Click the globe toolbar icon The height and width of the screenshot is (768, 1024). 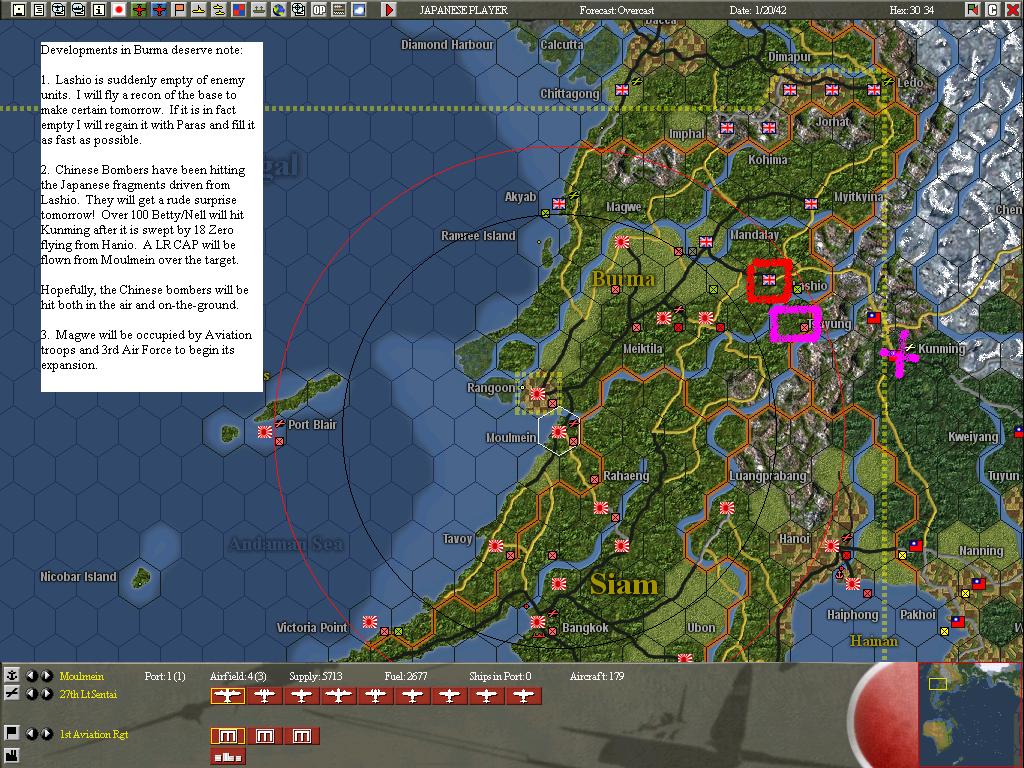pos(279,10)
